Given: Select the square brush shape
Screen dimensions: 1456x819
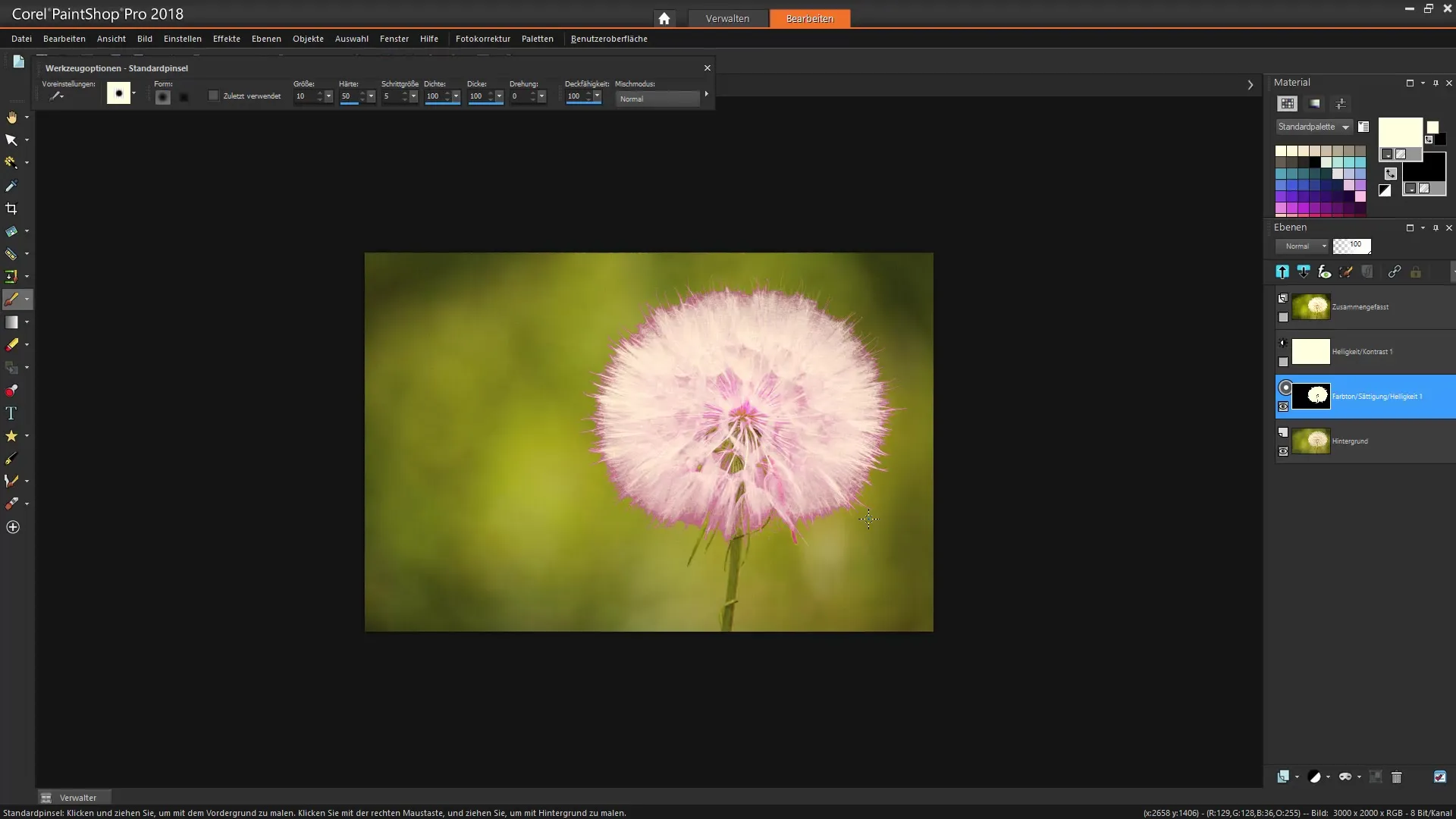Looking at the screenshot, I should (x=184, y=97).
